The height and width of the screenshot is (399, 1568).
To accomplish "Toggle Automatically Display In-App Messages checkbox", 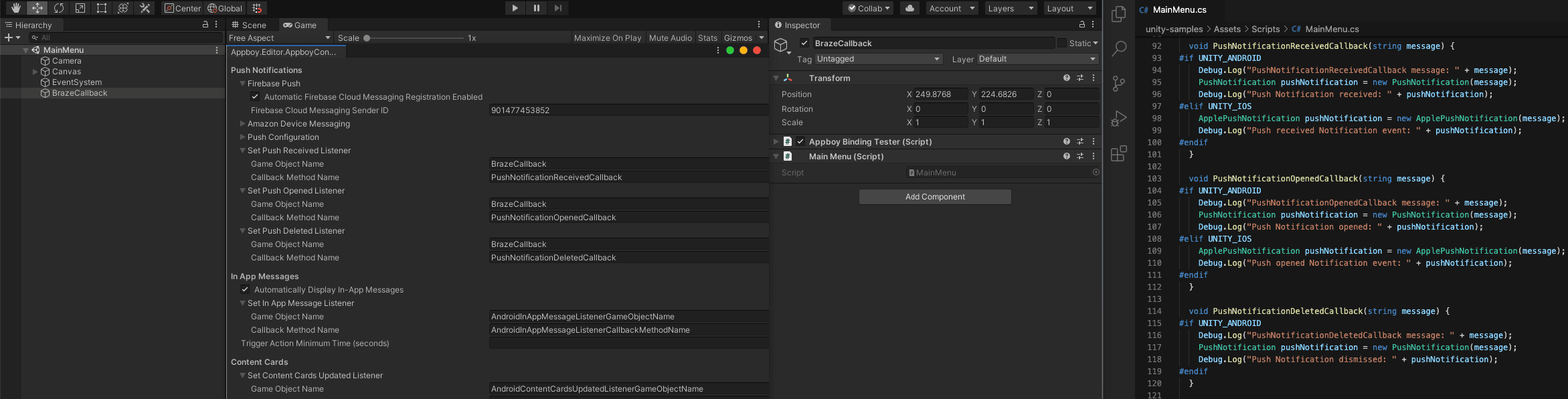I will [x=245, y=290].
